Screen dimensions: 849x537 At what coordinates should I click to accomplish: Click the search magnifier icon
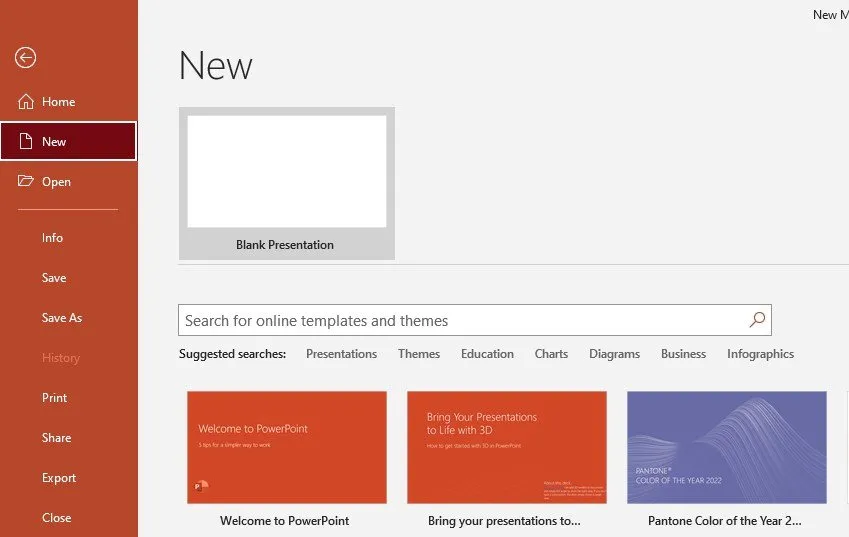757,320
